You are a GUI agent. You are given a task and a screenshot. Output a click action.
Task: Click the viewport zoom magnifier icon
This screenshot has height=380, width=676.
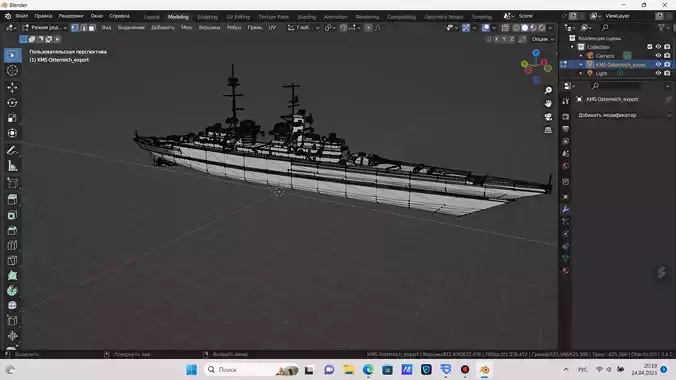click(x=548, y=90)
